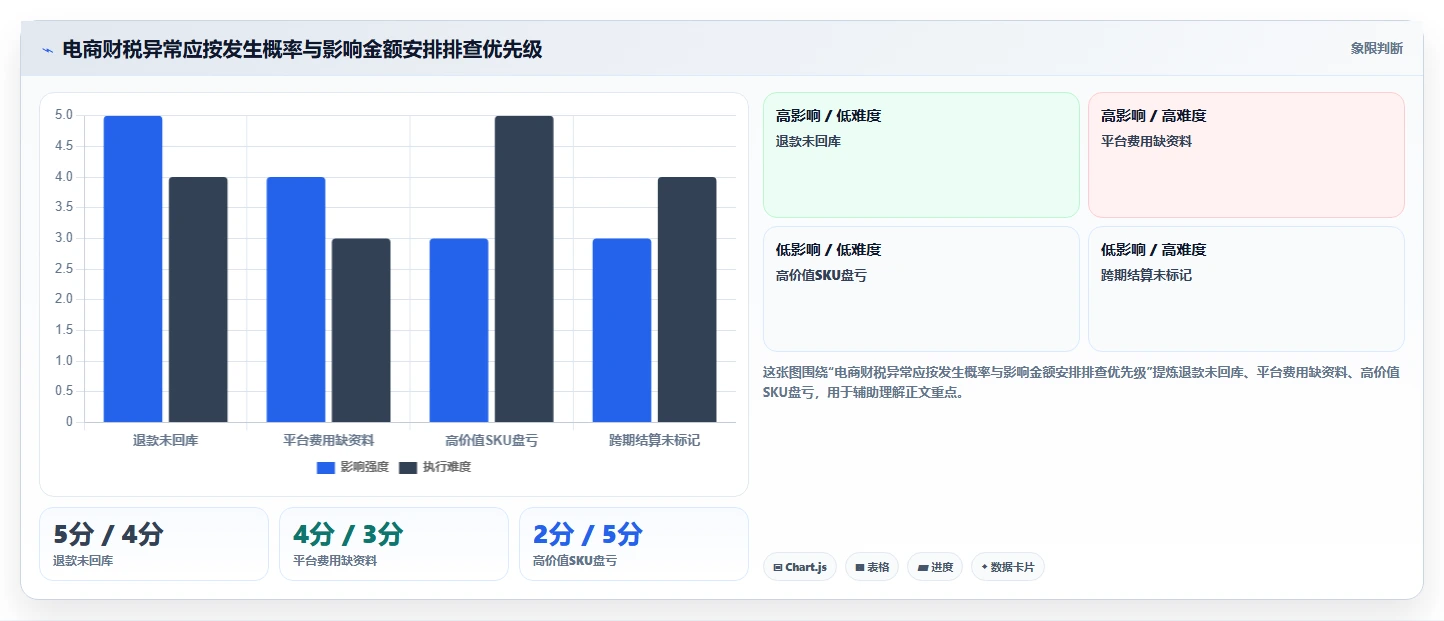The image size is (1444, 621).
Task: Toggle the 影响强度 legend item
Action: (x=353, y=467)
